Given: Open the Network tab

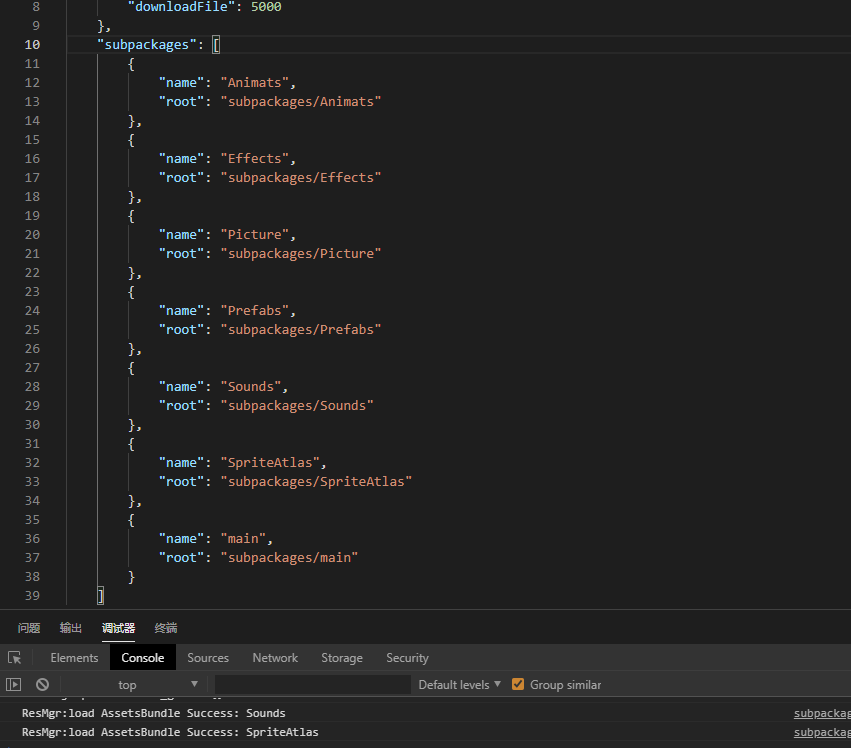Looking at the screenshot, I should (x=275, y=658).
